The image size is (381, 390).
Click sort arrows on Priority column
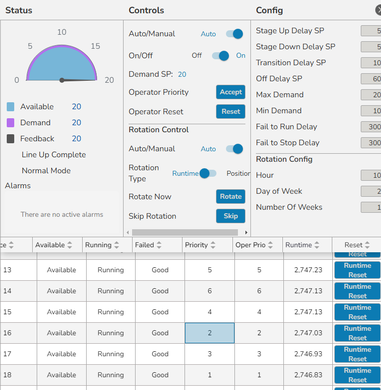[213, 245]
